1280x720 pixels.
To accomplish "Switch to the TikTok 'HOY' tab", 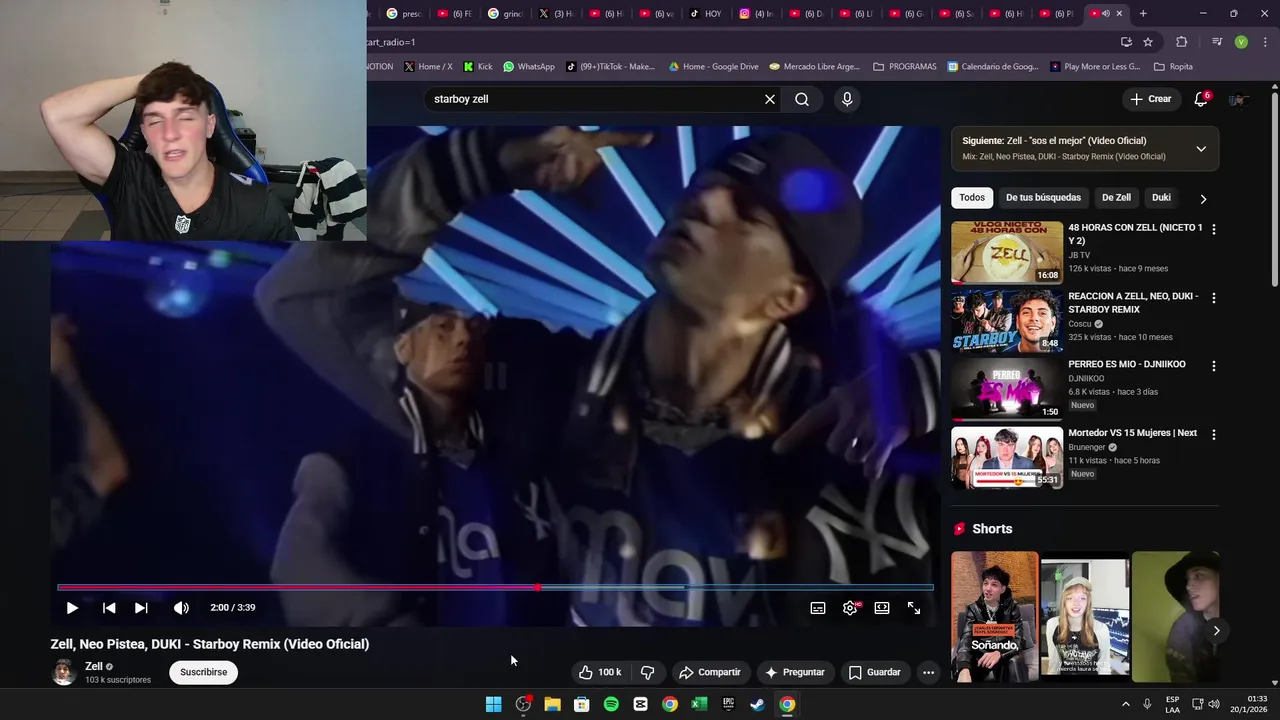I will pyautogui.click(x=706, y=14).
